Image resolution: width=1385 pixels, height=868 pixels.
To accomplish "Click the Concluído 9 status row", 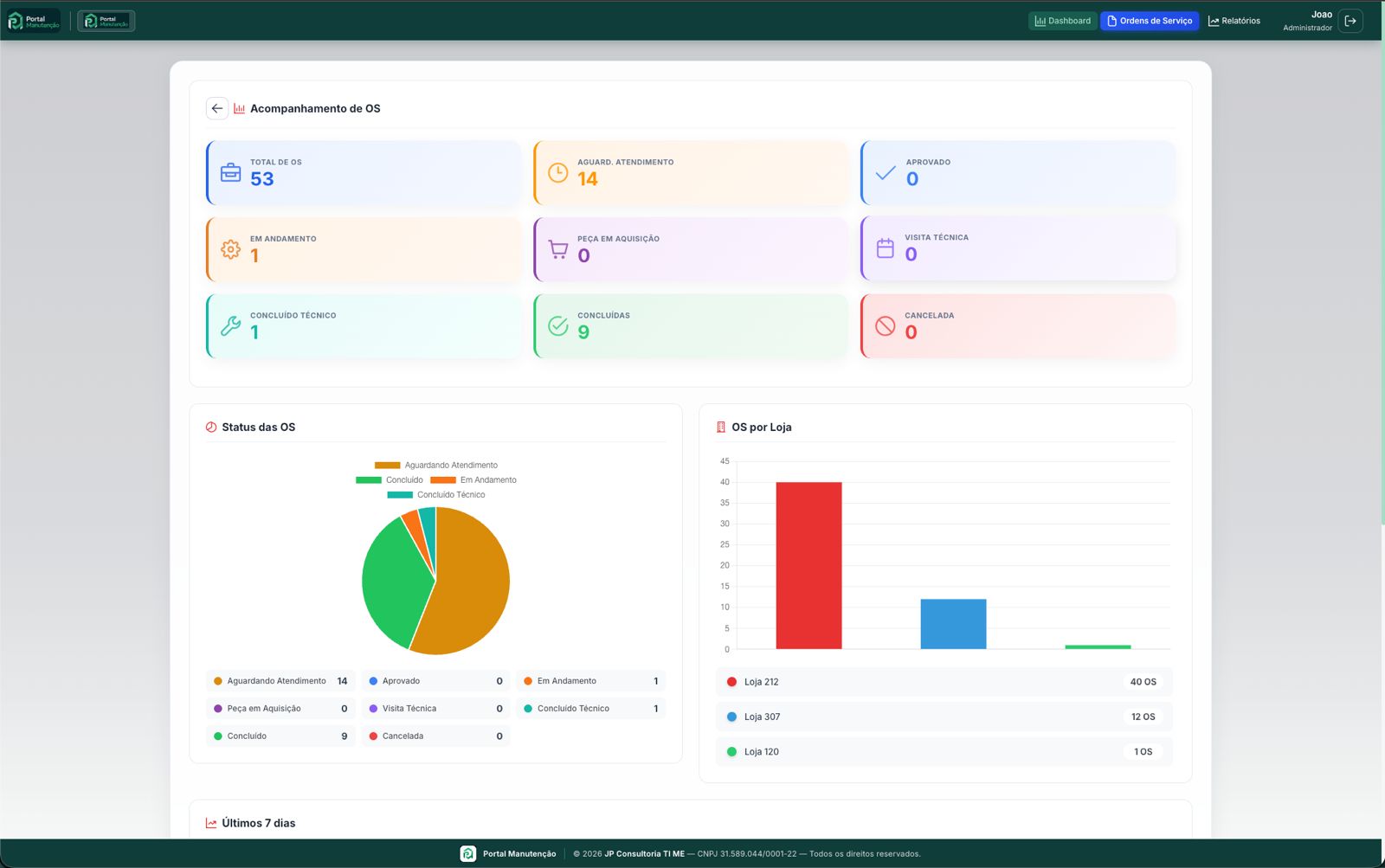I will pos(280,736).
